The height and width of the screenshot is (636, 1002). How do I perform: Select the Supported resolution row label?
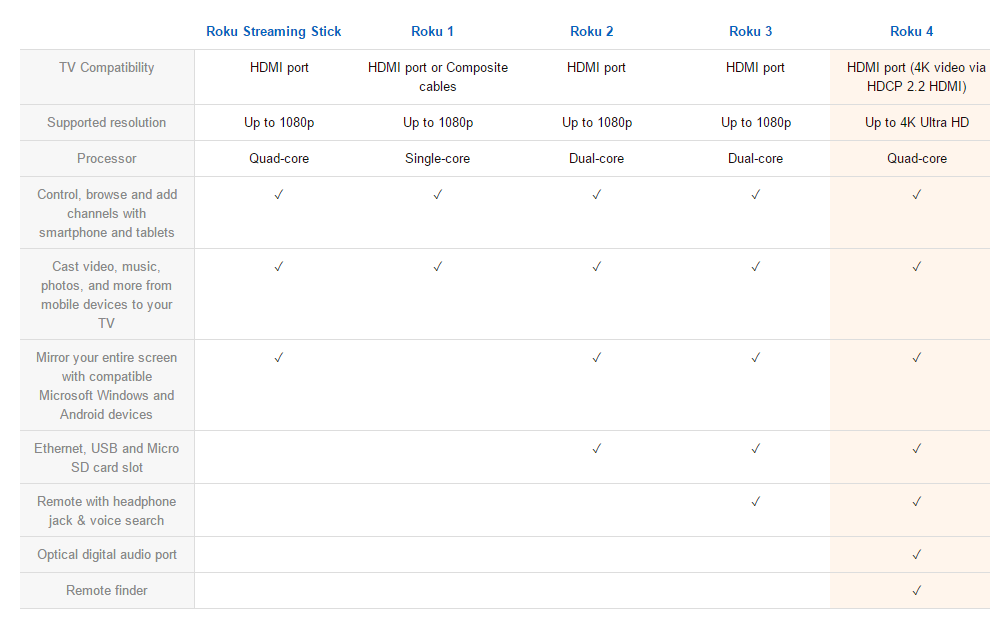(x=107, y=122)
